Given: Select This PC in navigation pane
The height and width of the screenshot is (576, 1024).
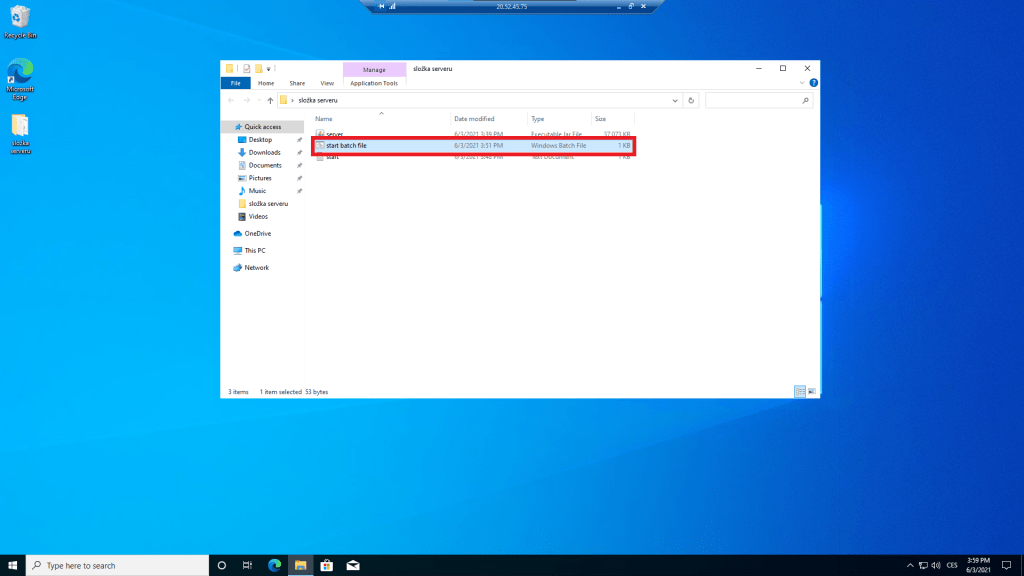Looking at the screenshot, I should (254, 250).
